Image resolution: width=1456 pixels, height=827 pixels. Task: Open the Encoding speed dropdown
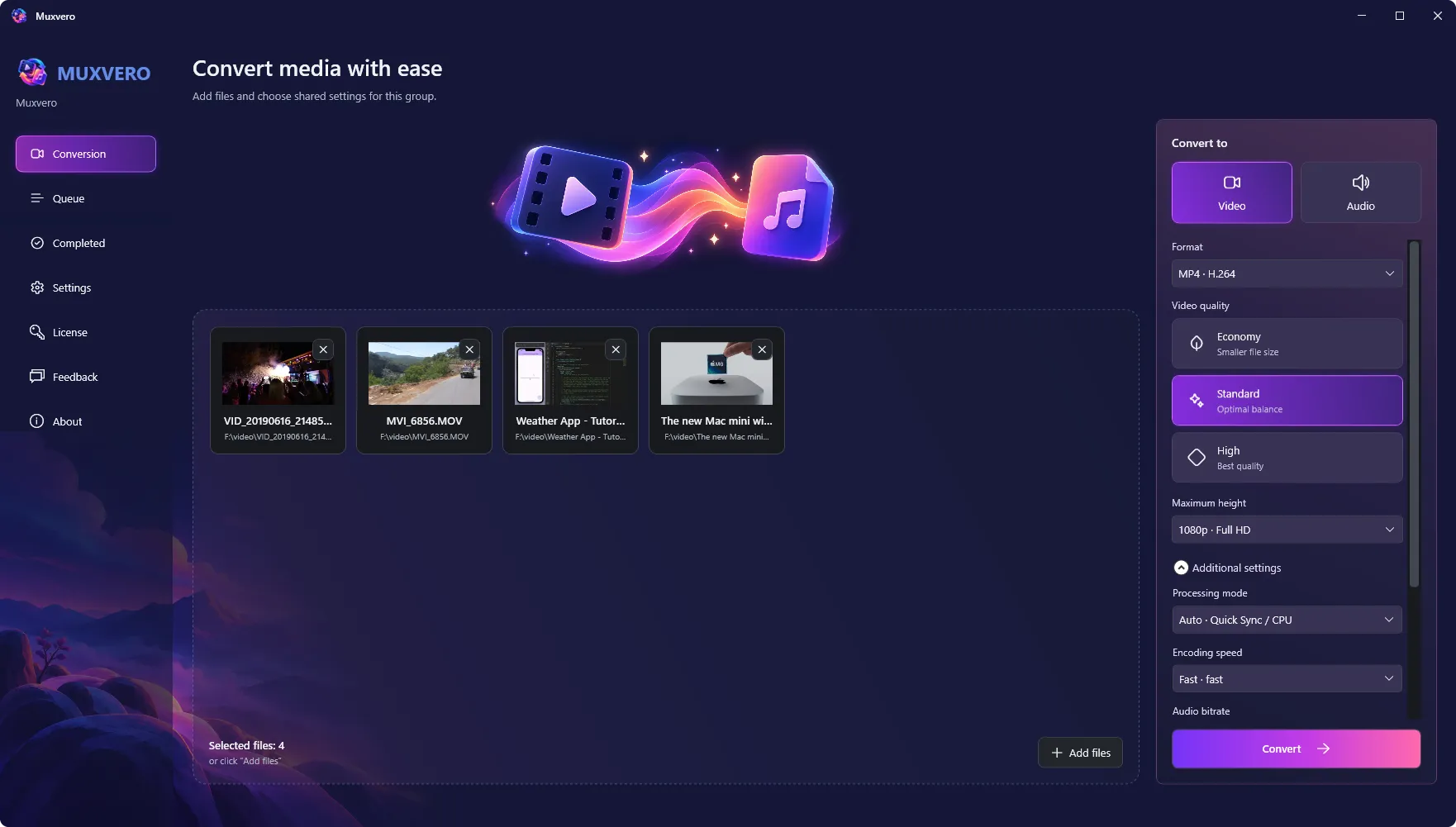1287,679
